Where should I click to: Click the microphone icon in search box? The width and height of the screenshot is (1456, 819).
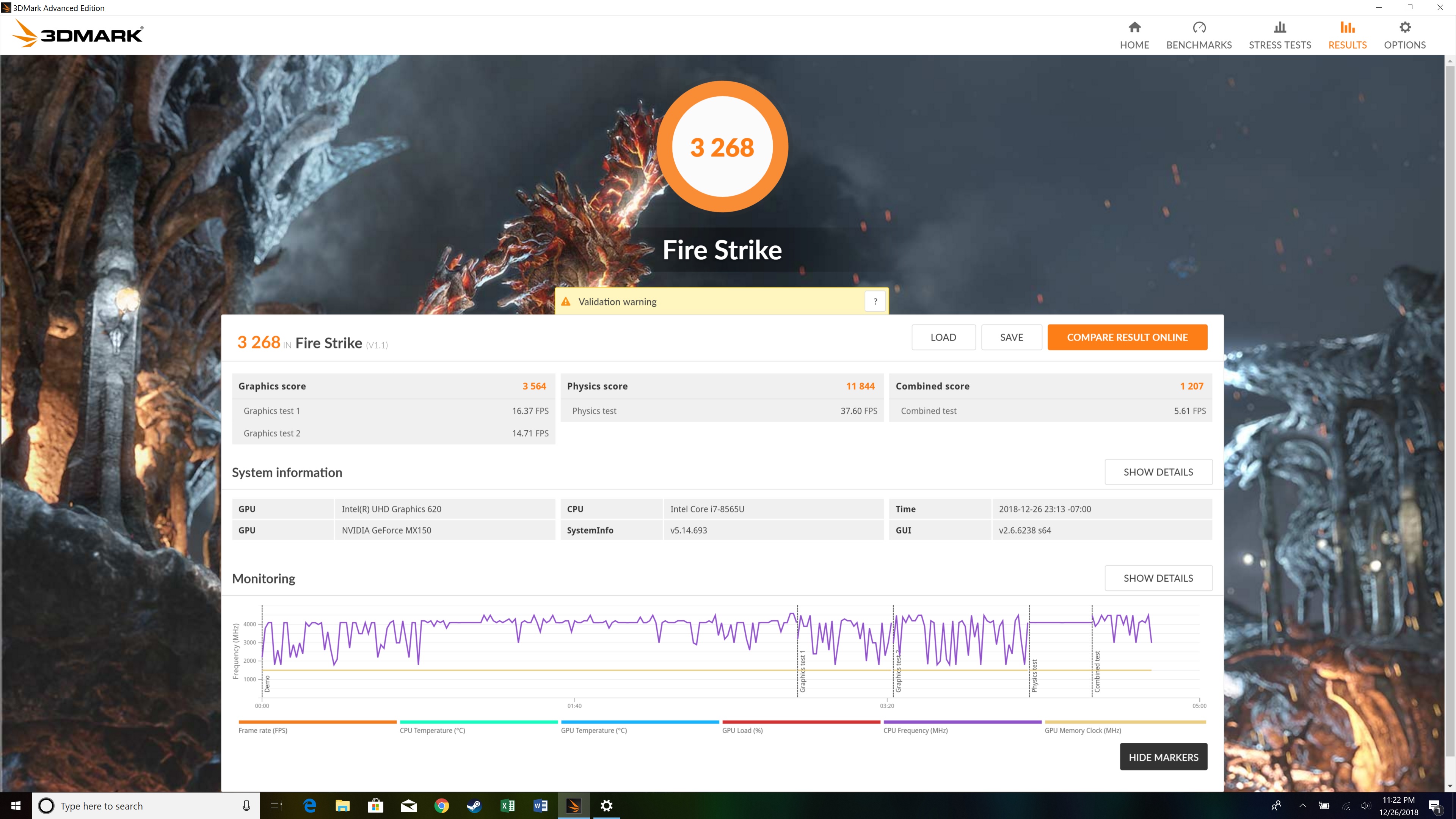point(246,805)
